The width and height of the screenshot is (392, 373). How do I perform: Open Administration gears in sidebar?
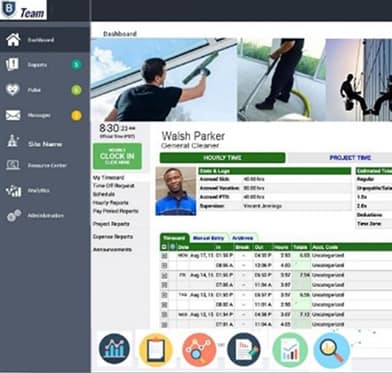point(14,216)
